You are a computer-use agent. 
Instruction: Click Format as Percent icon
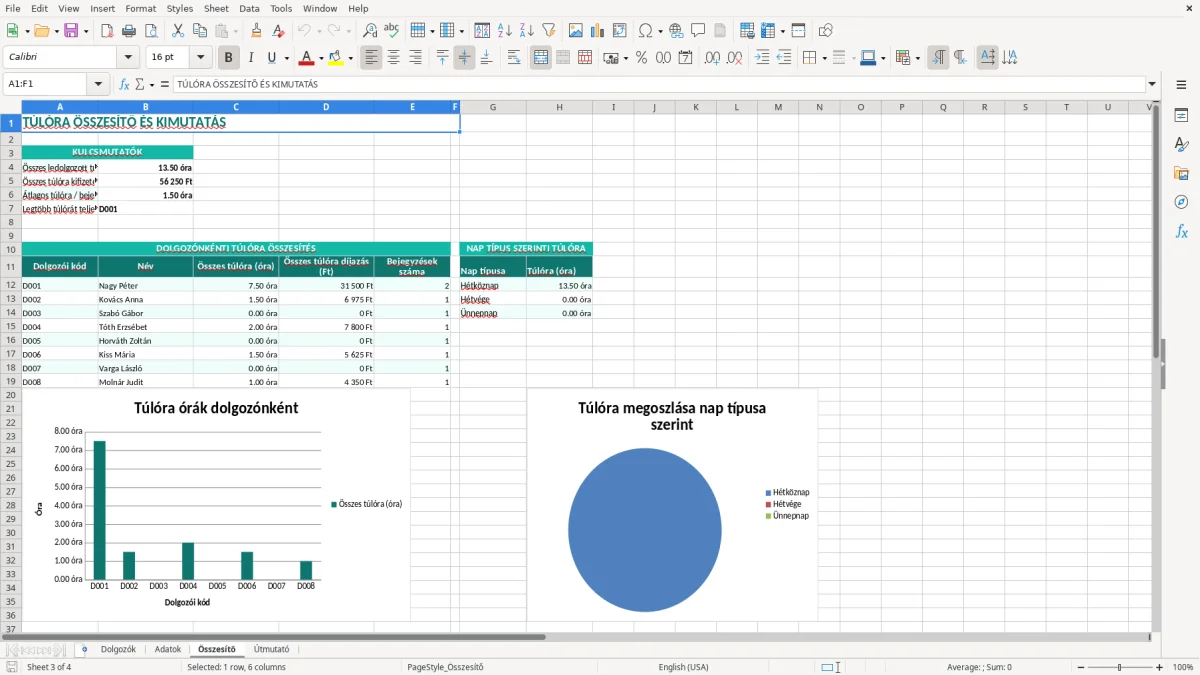[641, 58]
